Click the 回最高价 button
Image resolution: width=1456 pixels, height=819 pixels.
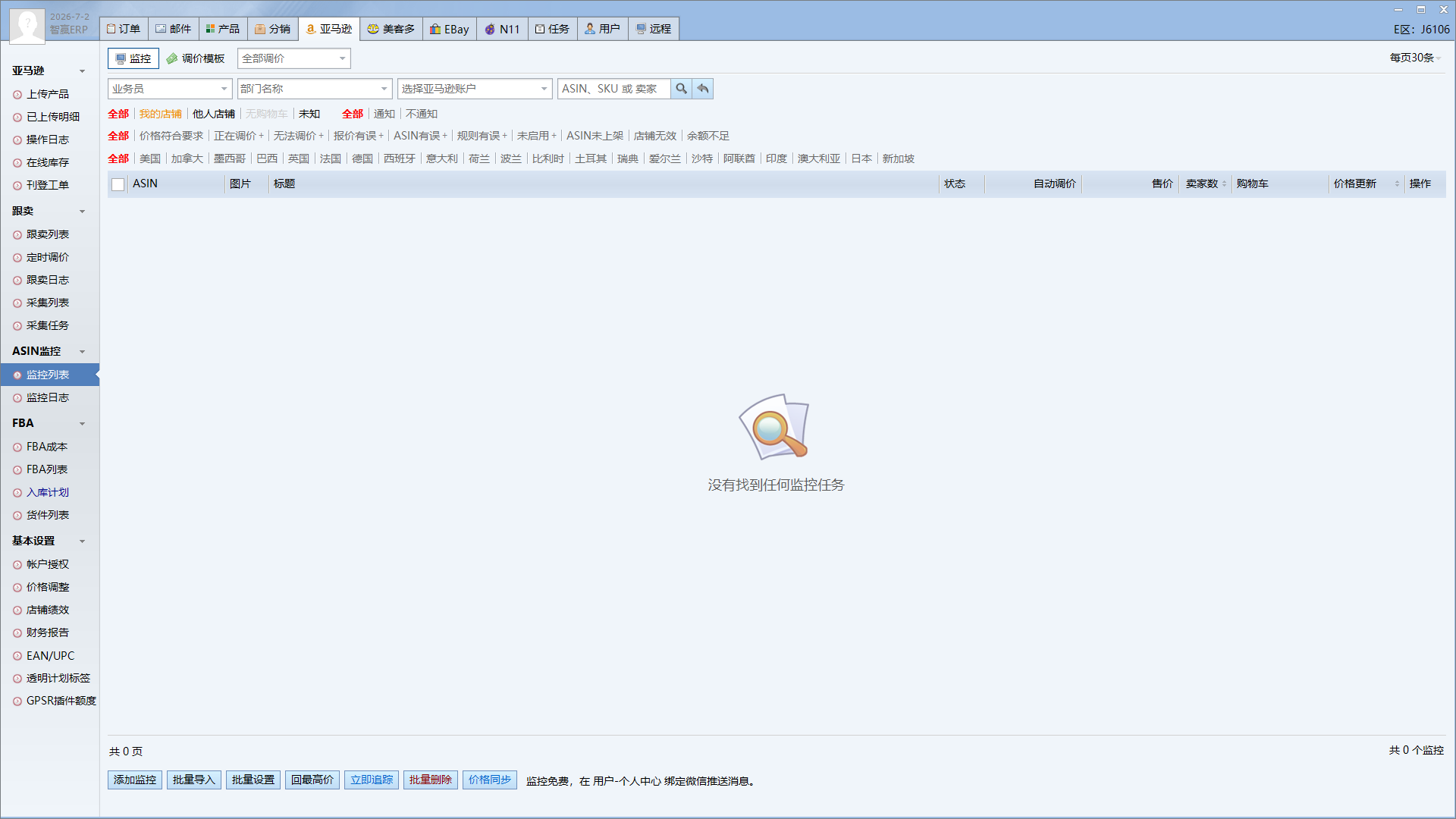pos(312,780)
